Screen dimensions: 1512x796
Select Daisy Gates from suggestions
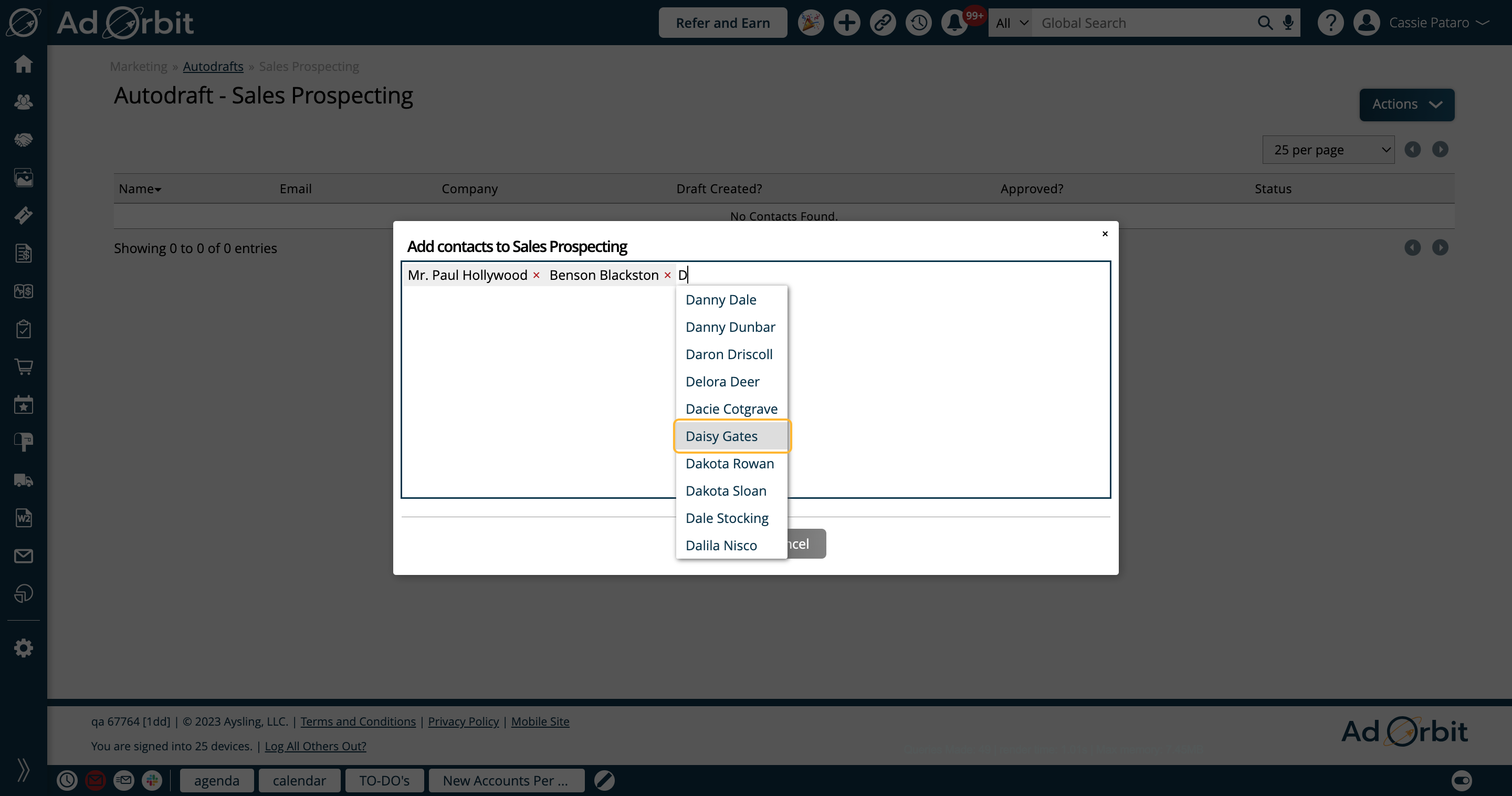[721, 436]
